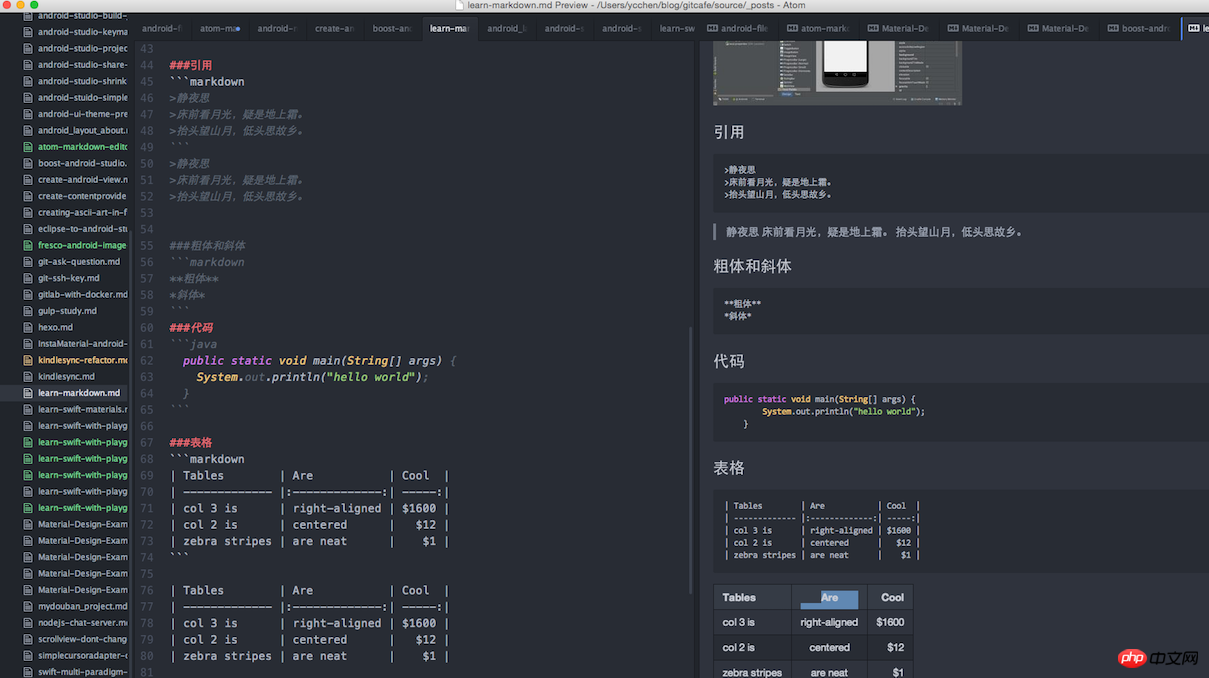Image resolution: width=1209 pixels, height=678 pixels.
Task: Click the 表格 heading in preview
Action: click(x=729, y=468)
